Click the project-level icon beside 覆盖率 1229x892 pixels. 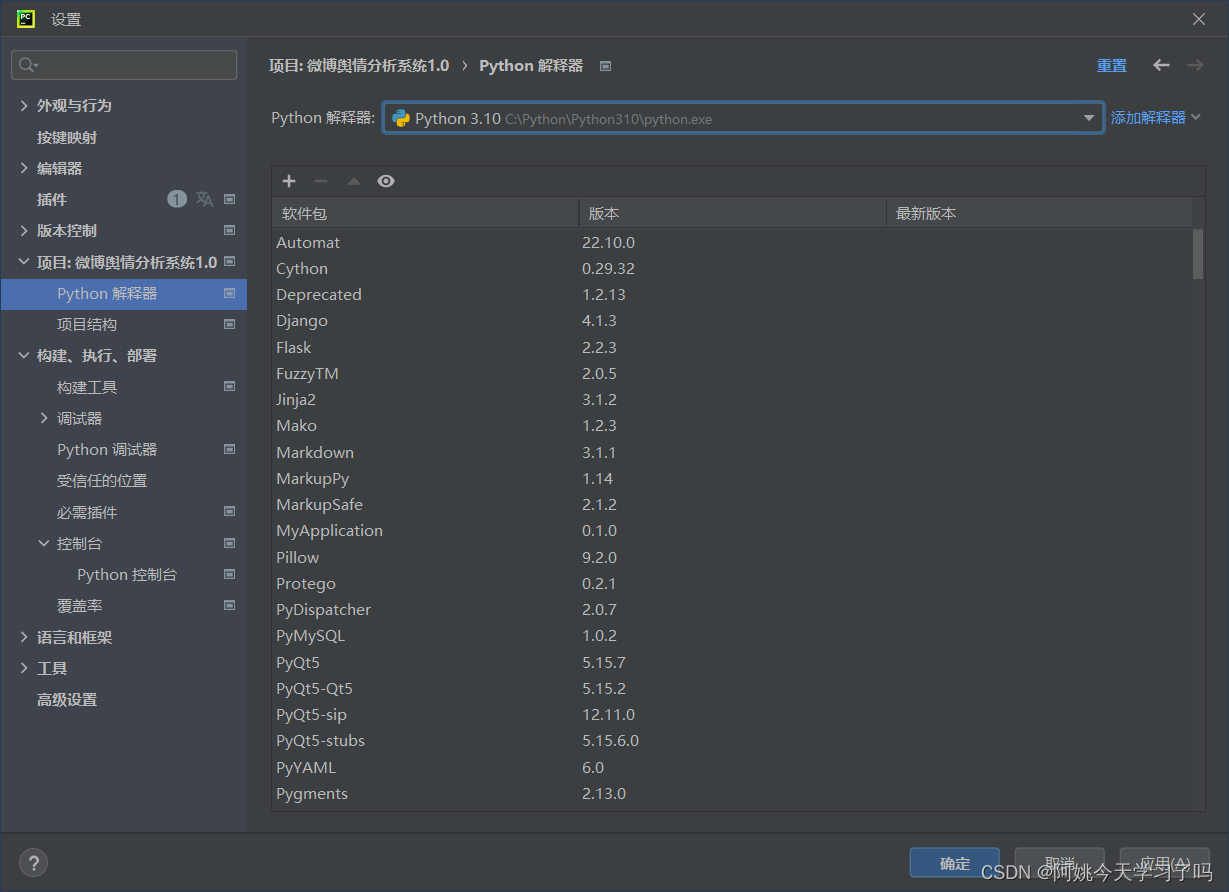point(229,605)
